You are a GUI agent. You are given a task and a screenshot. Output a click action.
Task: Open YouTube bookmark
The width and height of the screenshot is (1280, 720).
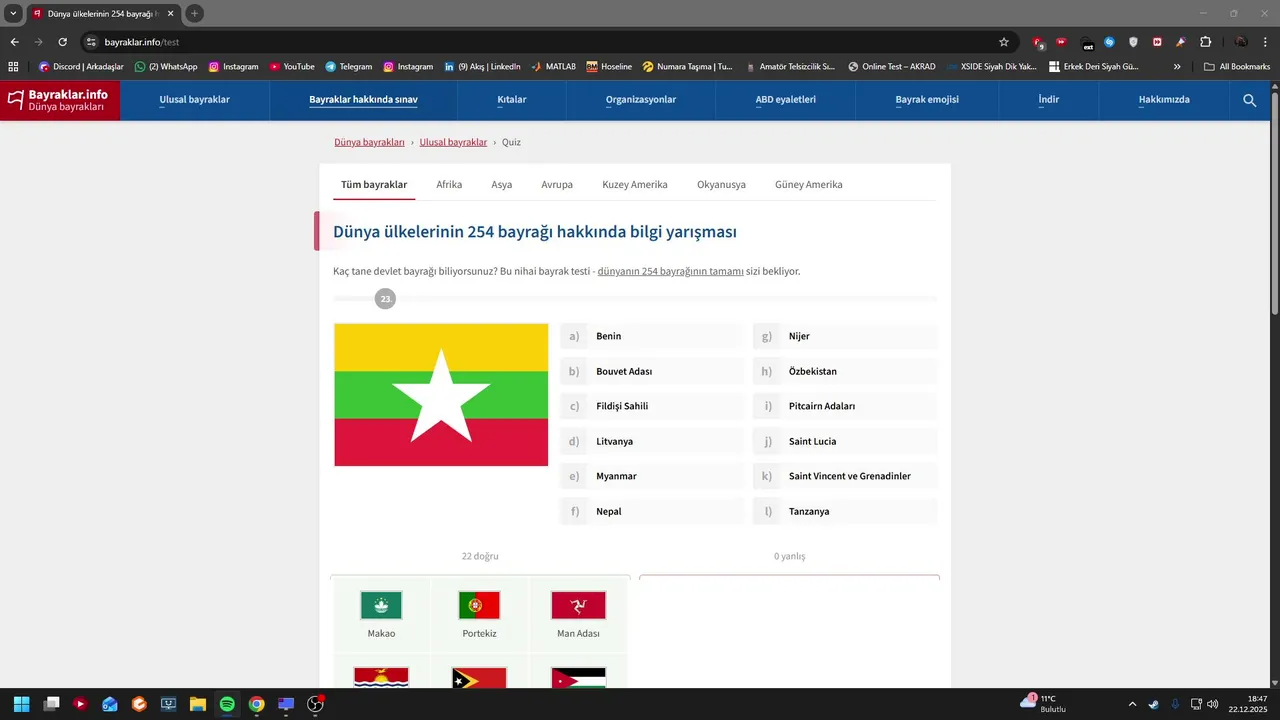coord(292,66)
